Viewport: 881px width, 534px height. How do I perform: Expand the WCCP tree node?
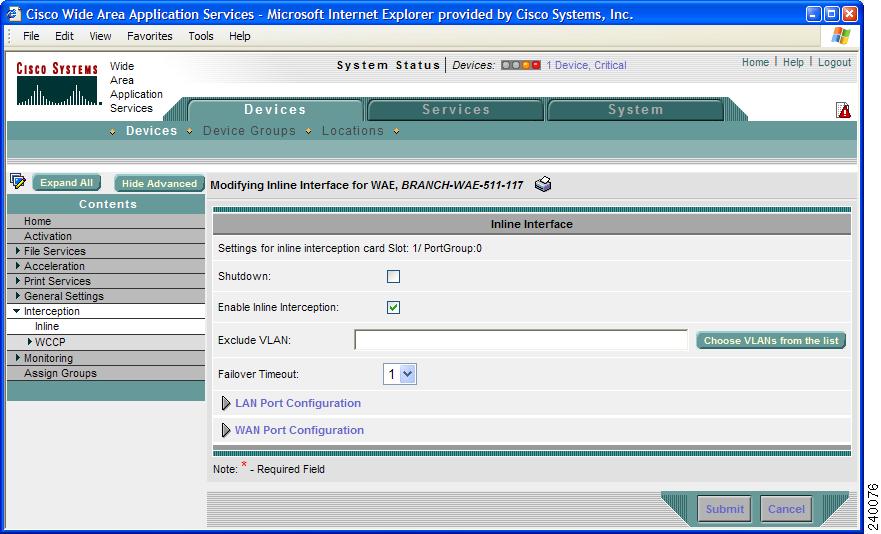pyautogui.click(x=30, y=341)
